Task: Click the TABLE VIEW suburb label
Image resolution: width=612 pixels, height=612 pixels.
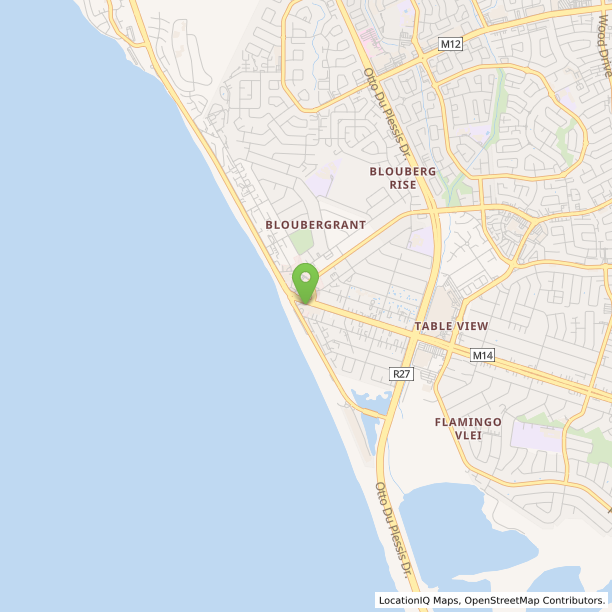Action: coord(451,326)
